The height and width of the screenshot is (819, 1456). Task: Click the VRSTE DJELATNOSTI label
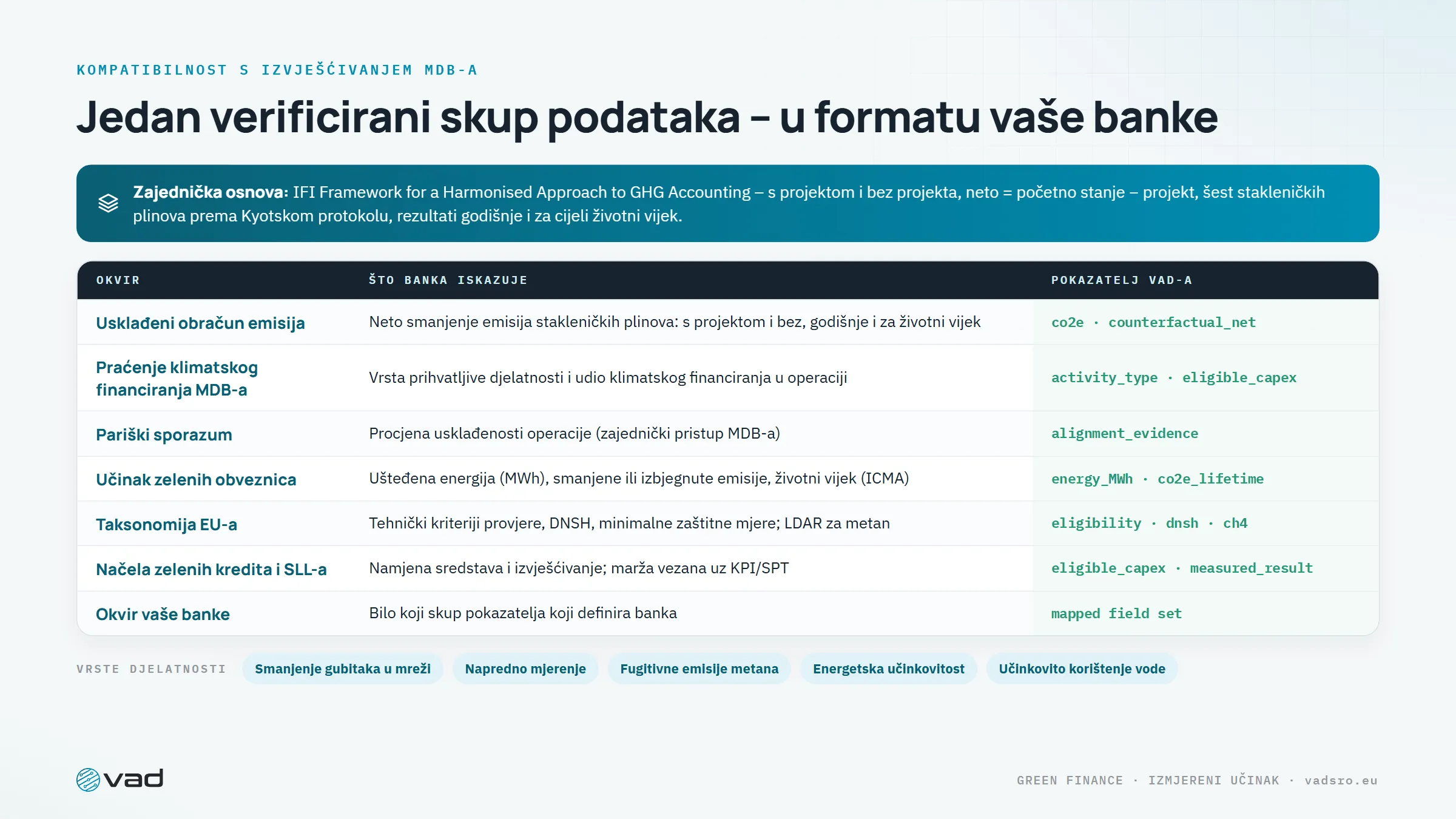coord(152,669)
